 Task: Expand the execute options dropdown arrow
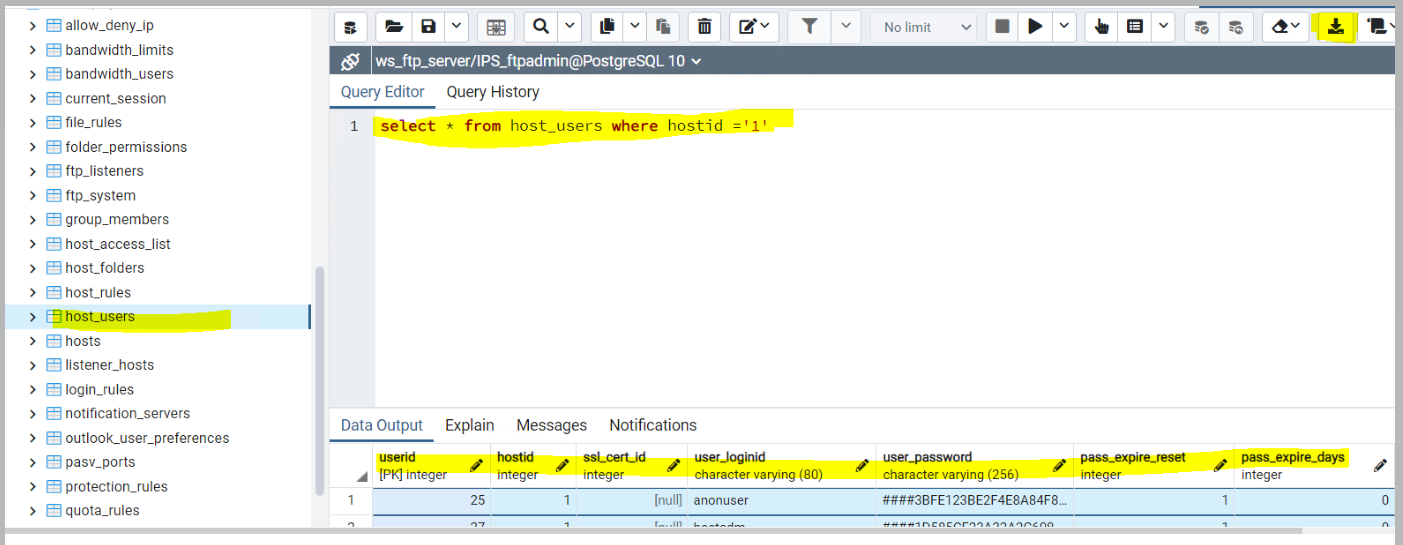click(x=1064, y=27)
